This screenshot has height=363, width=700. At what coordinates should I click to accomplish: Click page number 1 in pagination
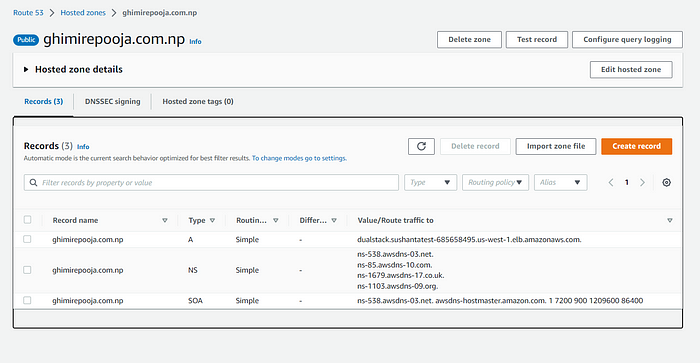tap(627, 183)
